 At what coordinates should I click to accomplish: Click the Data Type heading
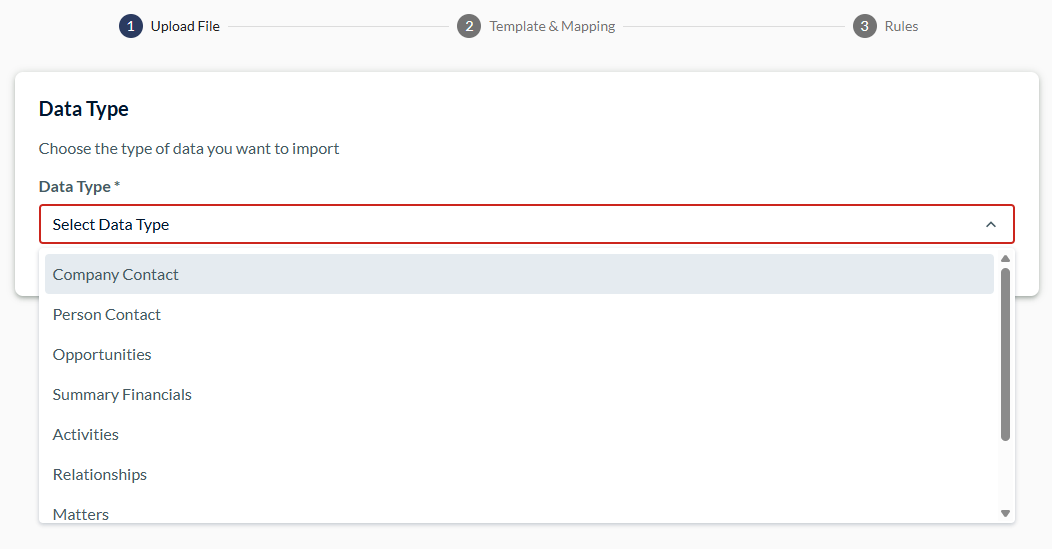[x=84, y=109]
